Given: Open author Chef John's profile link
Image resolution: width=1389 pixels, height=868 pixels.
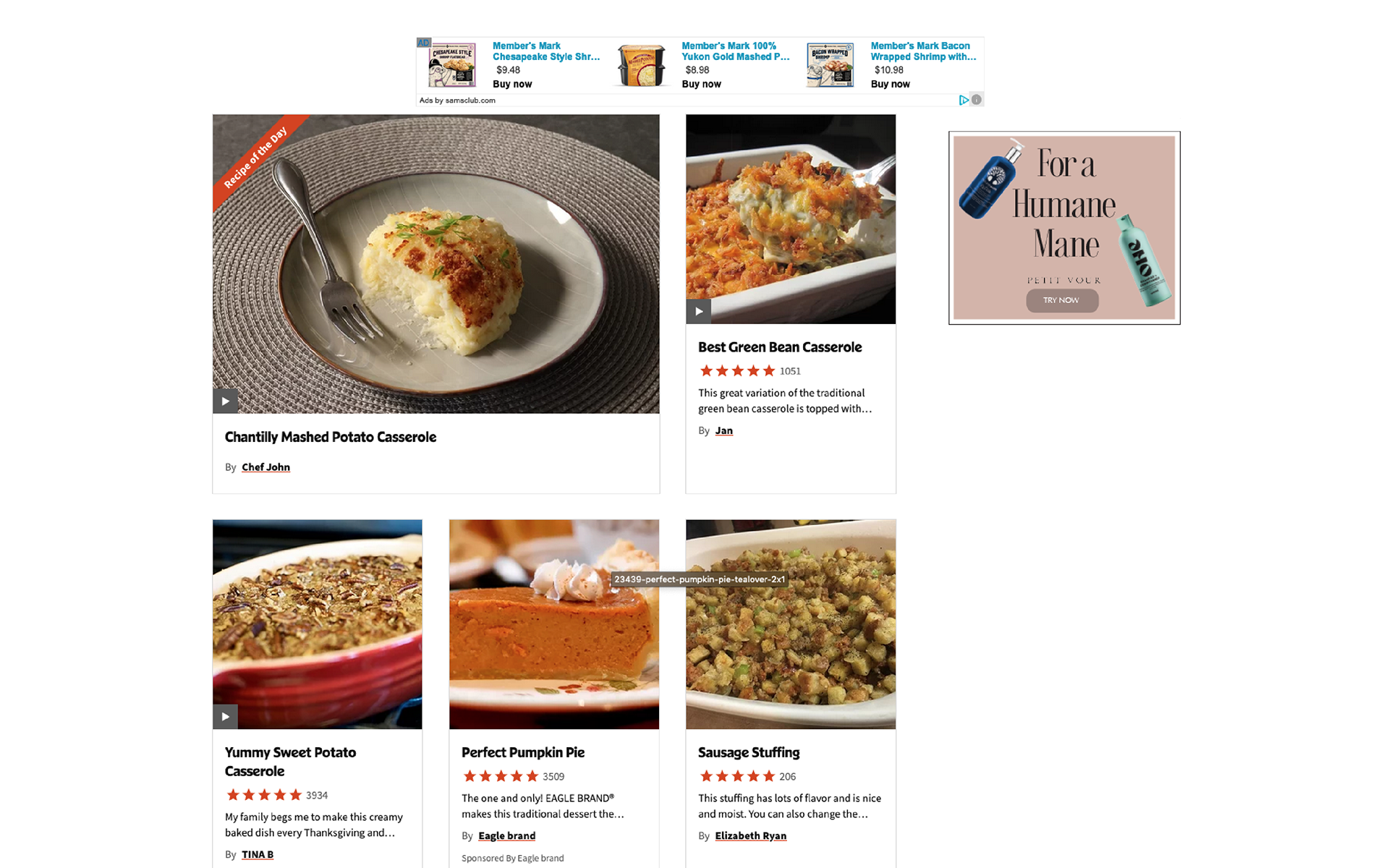Looking at the screenshot, I should point(266,467).
